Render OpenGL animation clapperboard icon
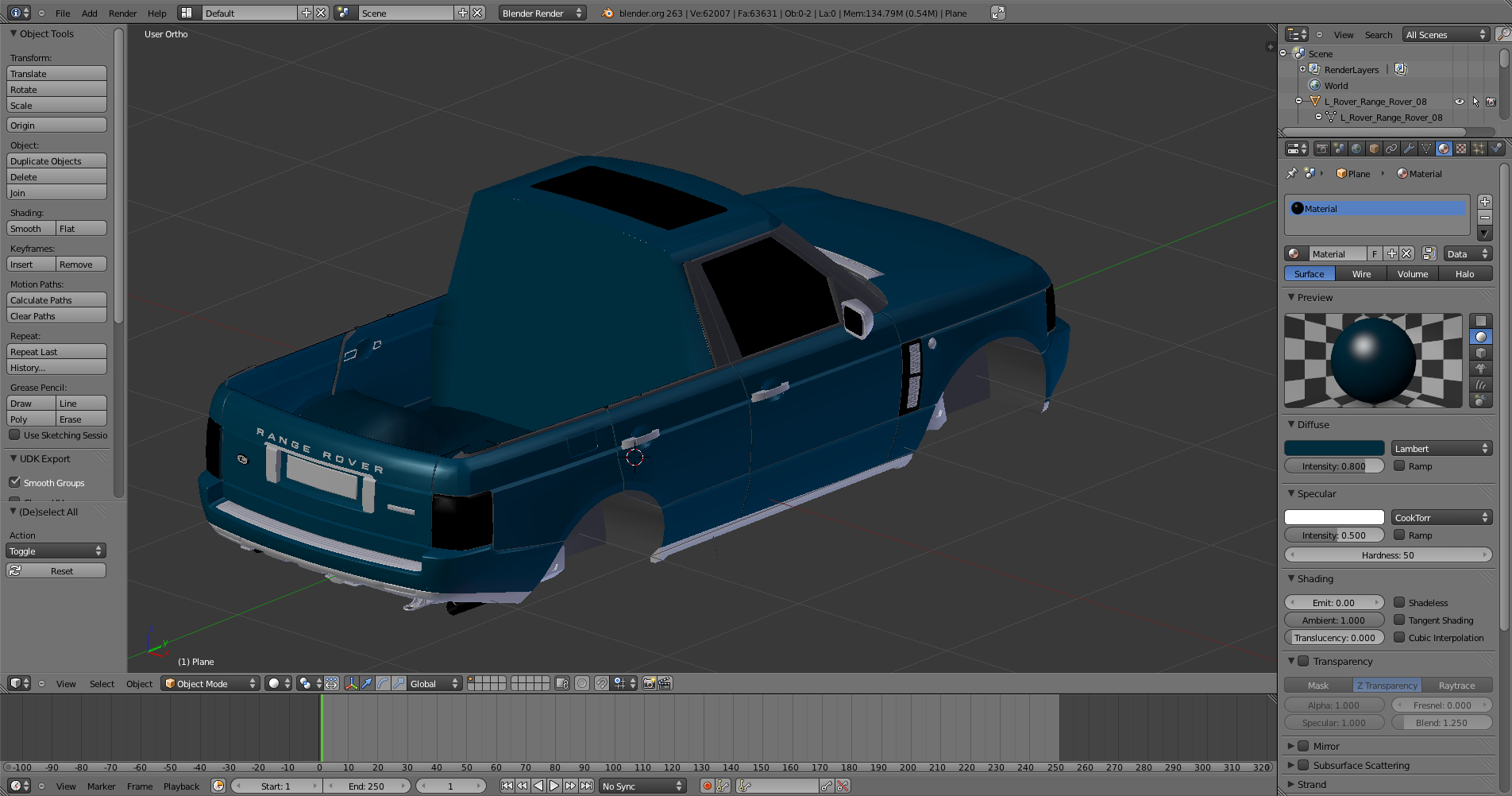The height and width of the screenshot is (796, 1512). pyautogui.click(x=665, y=683)
